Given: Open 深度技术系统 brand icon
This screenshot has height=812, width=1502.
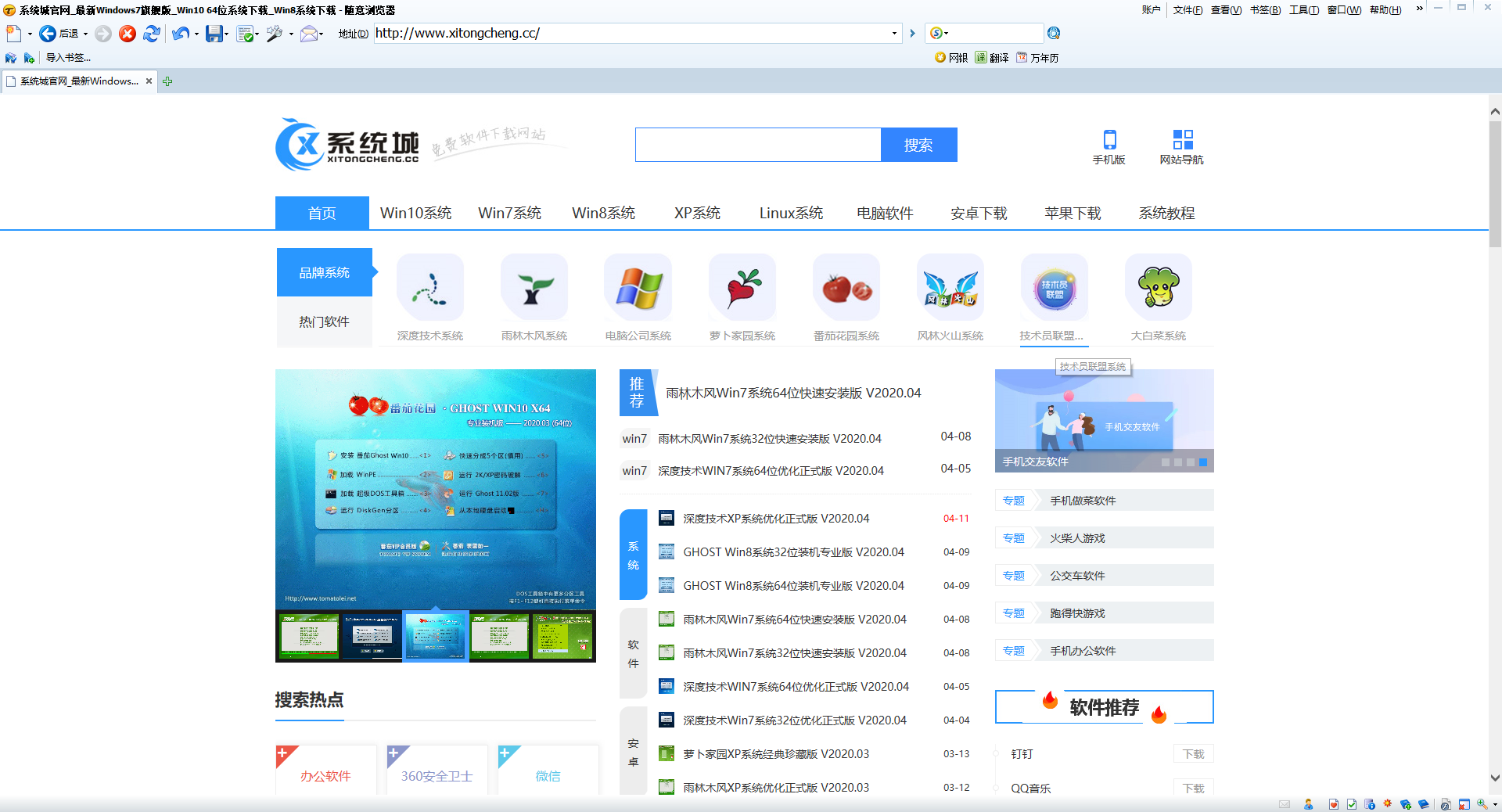Looking at the screenshot, I should (x=430, y=287).
